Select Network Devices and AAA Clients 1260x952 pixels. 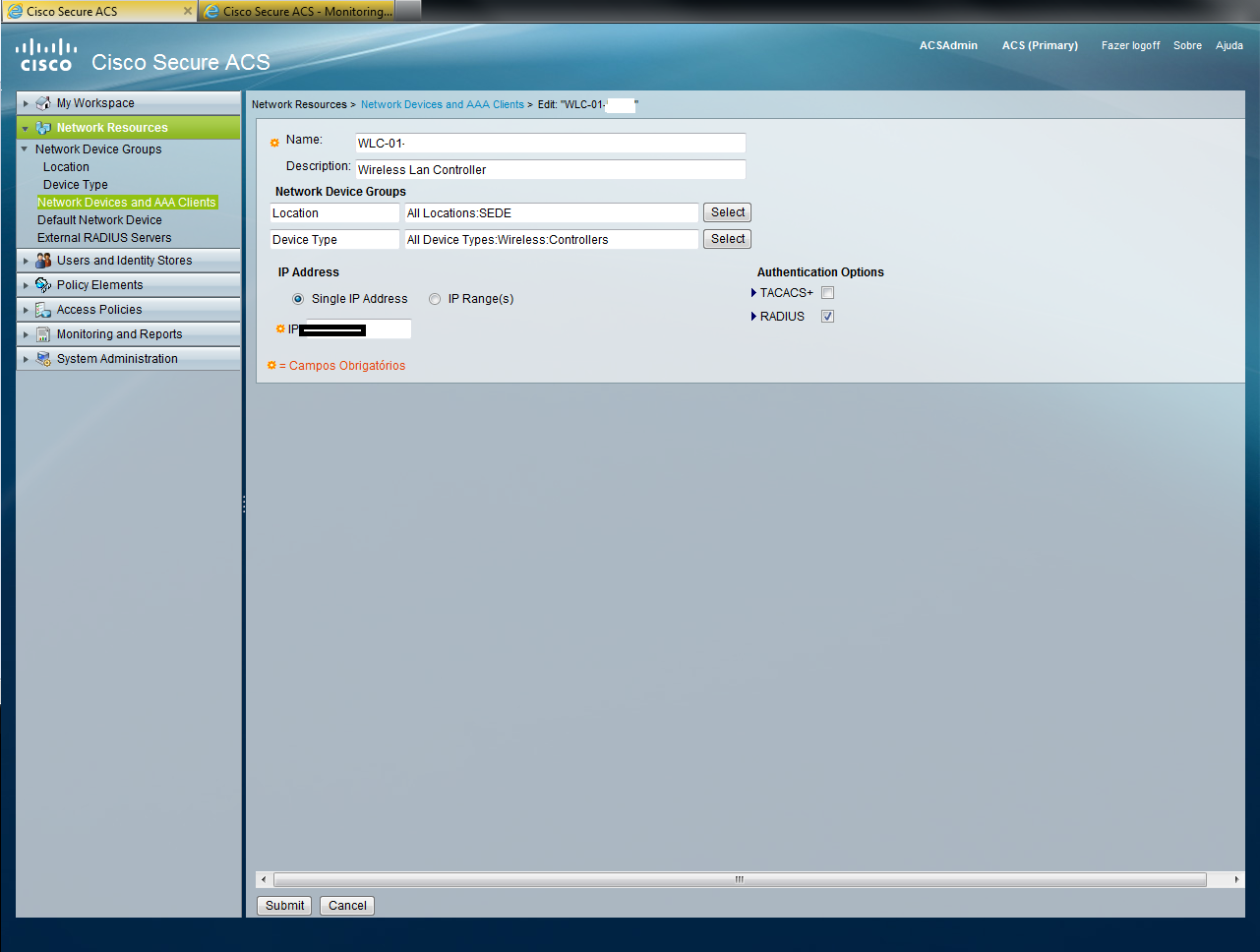(x=126, y=203)
